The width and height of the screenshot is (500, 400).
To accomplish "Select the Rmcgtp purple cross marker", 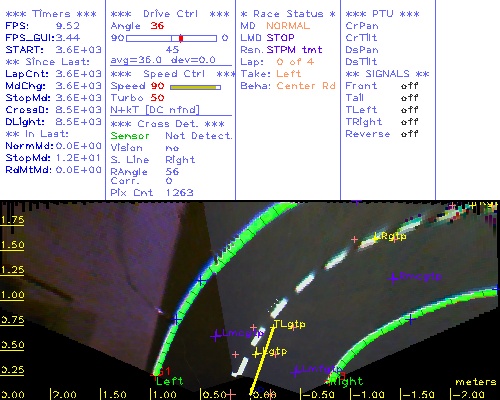I will (394, 278).
